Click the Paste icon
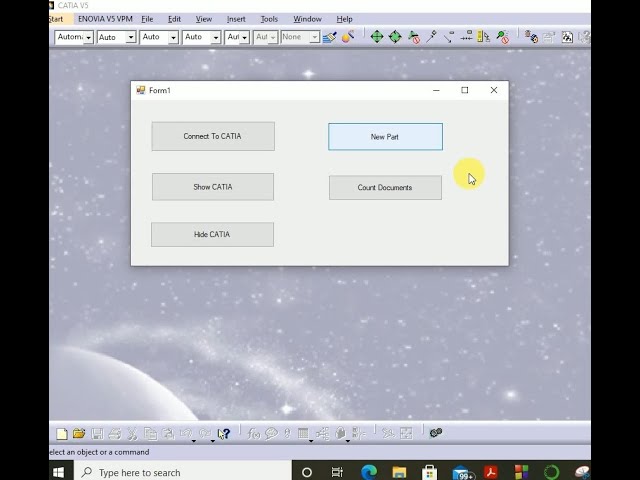Image resolution: width=640 pixels, height=480 pixels. 168,433
